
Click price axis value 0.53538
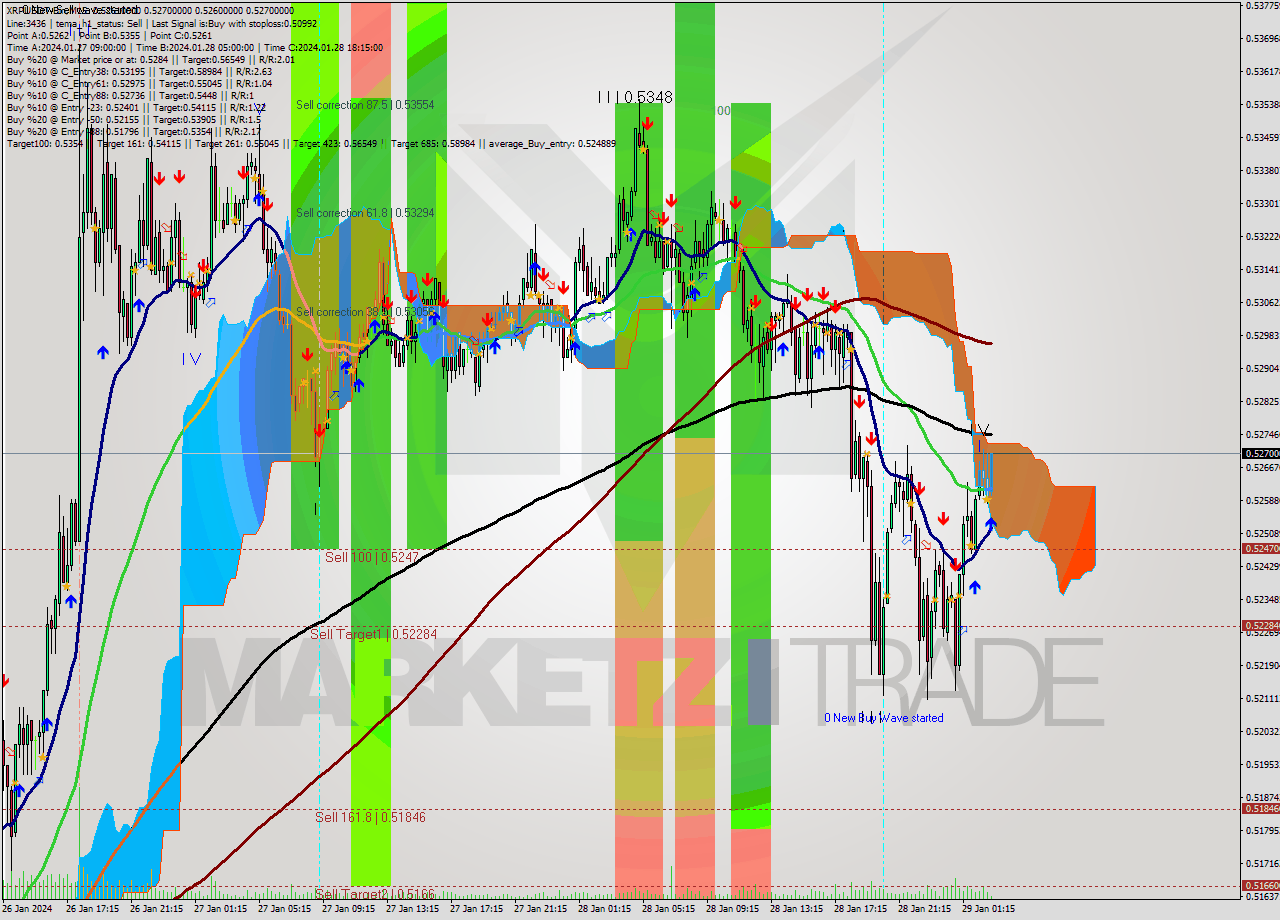click(x=1261, y=104)
